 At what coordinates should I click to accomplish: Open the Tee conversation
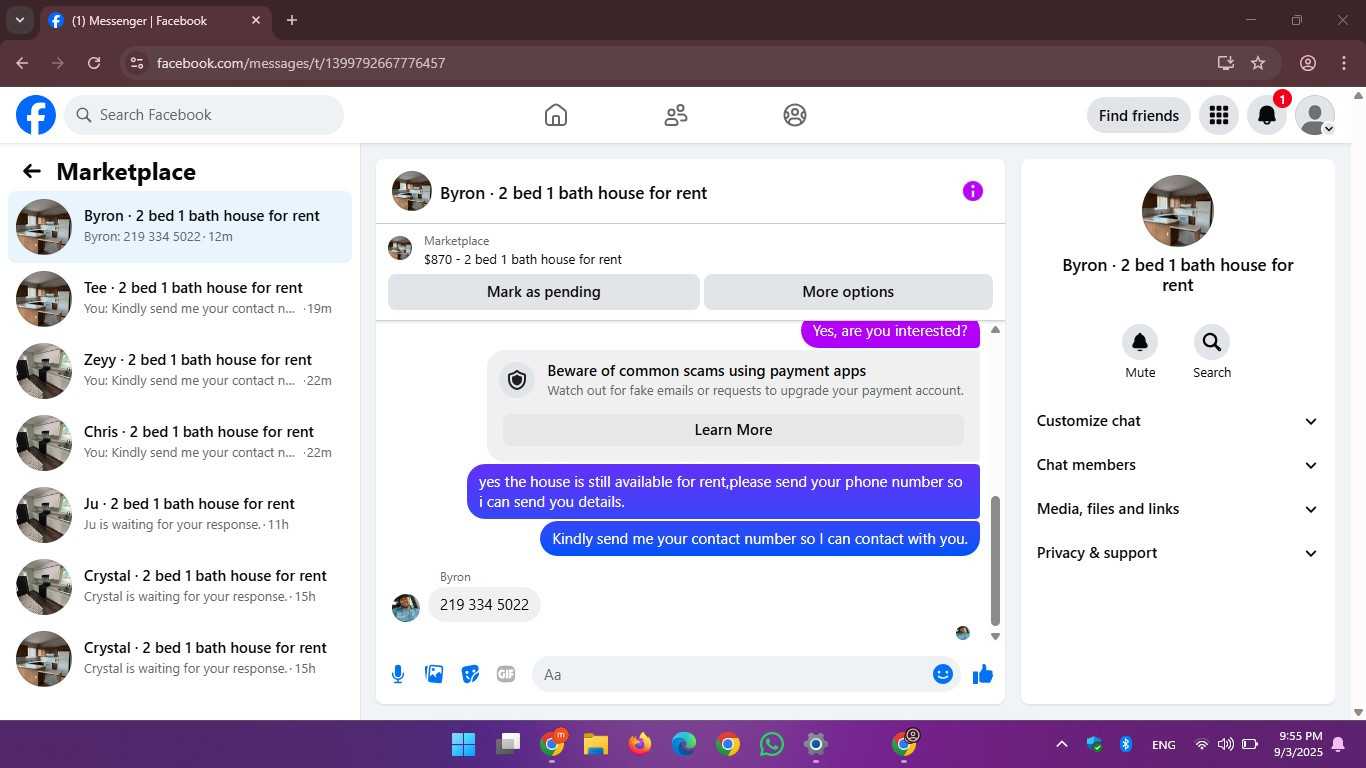180,299
